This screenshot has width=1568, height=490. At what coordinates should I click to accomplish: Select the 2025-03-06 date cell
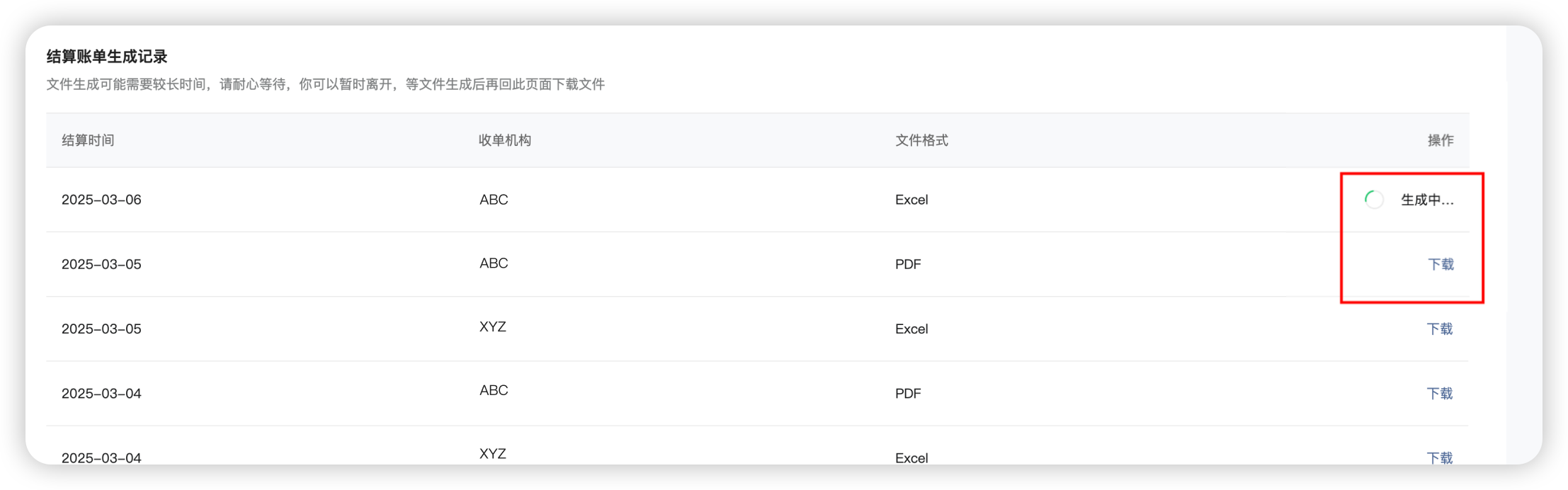[101, 200]
